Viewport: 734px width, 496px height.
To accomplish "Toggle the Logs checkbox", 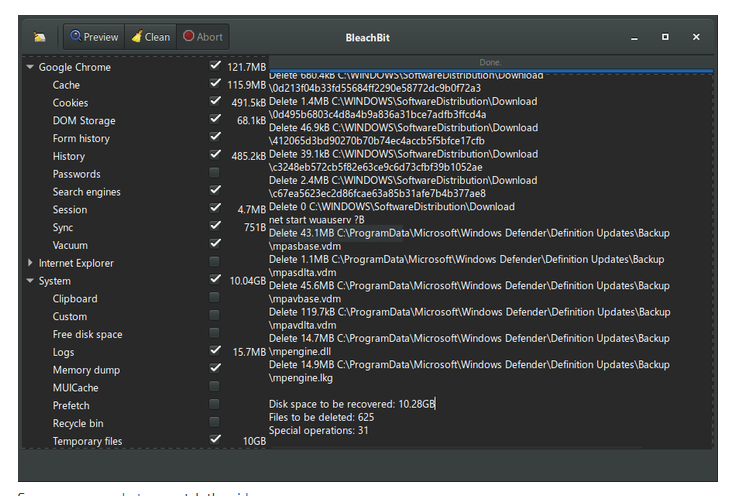I will [x=215, y=350].
